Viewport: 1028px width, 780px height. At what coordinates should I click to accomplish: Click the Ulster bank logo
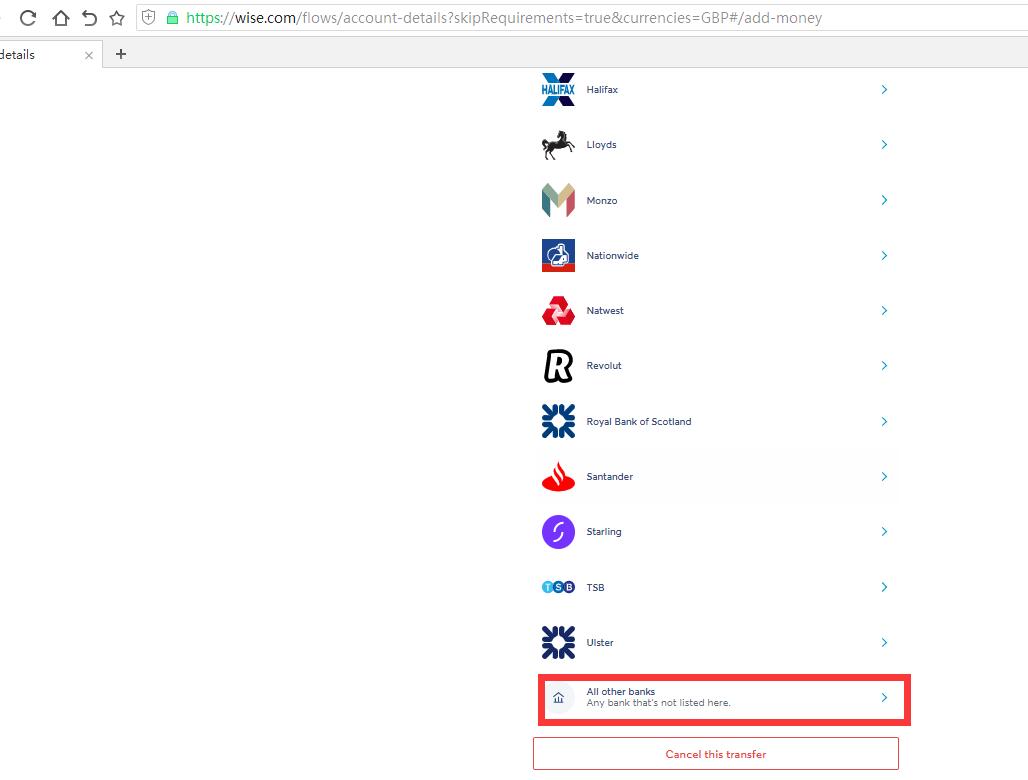pyautogui.click(x=558, y=642)
